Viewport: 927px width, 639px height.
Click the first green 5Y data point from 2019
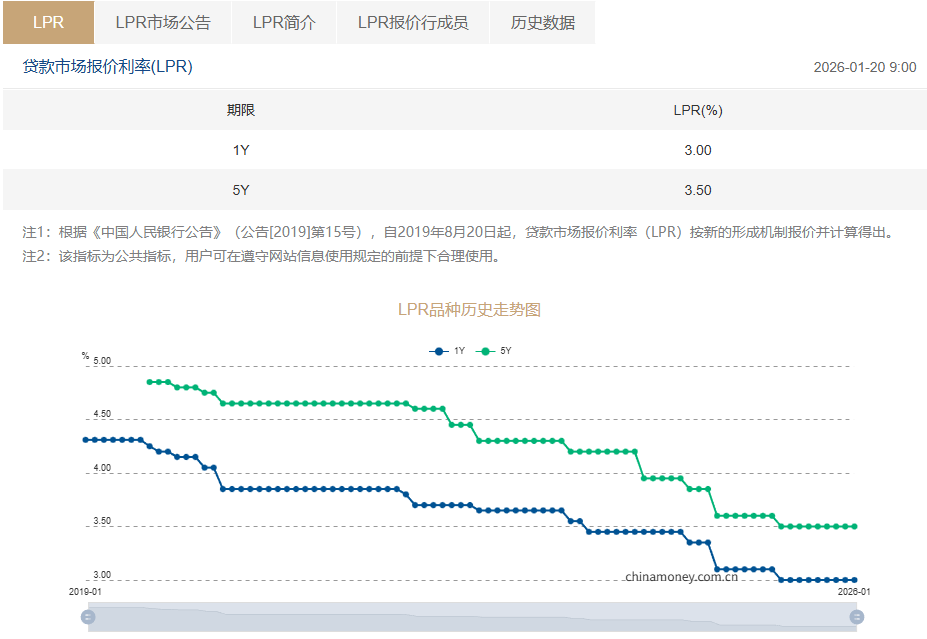[148, 381]
